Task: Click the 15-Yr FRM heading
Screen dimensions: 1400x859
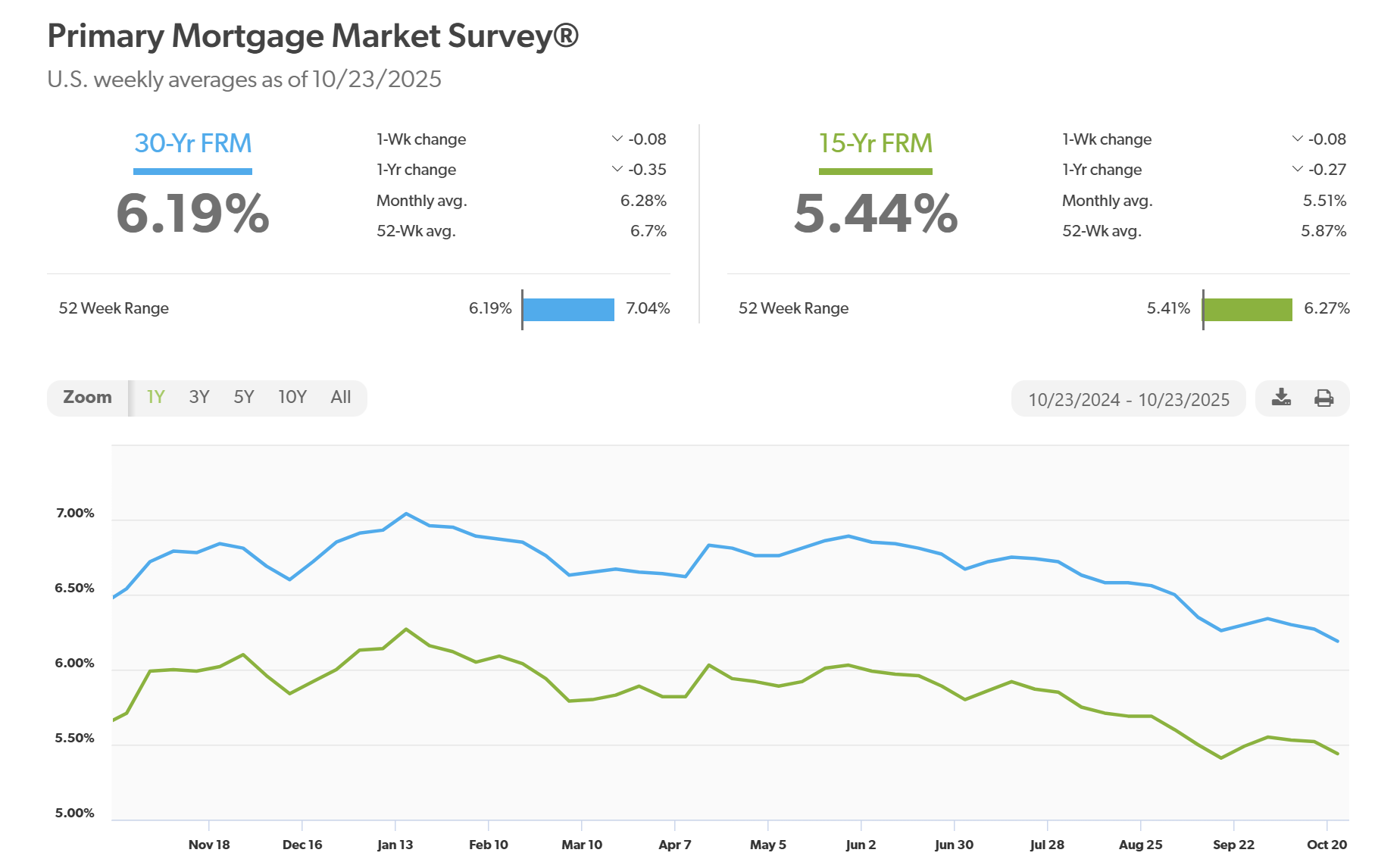Action: click(x=875, y=143)
